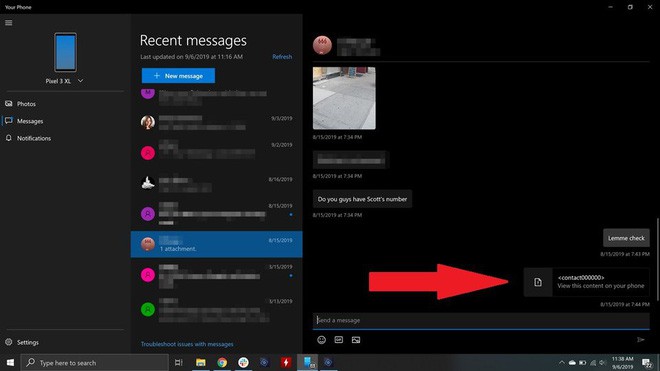Open the Action Center notifications icon

(x=647, y=363)
